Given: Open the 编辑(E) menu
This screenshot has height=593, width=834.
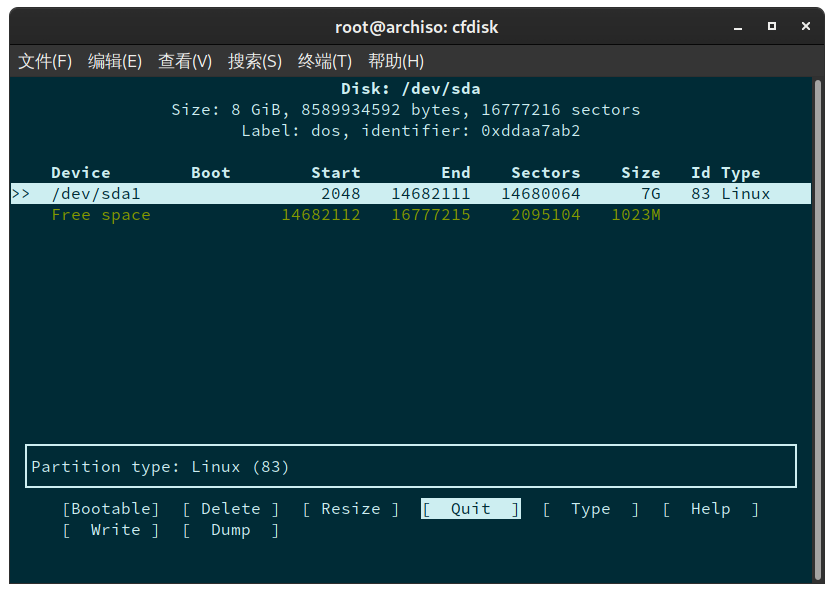Looking at the screenshot, I should [113, 61].
